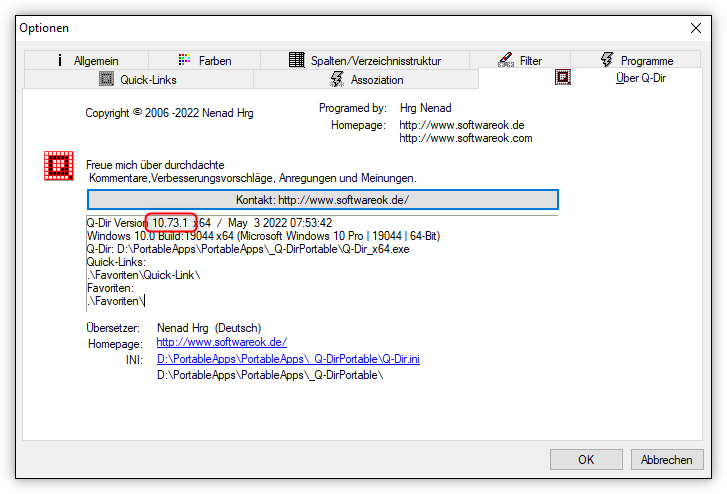
Task: Switch to the Filter tab
Action: tap(520, 60)
